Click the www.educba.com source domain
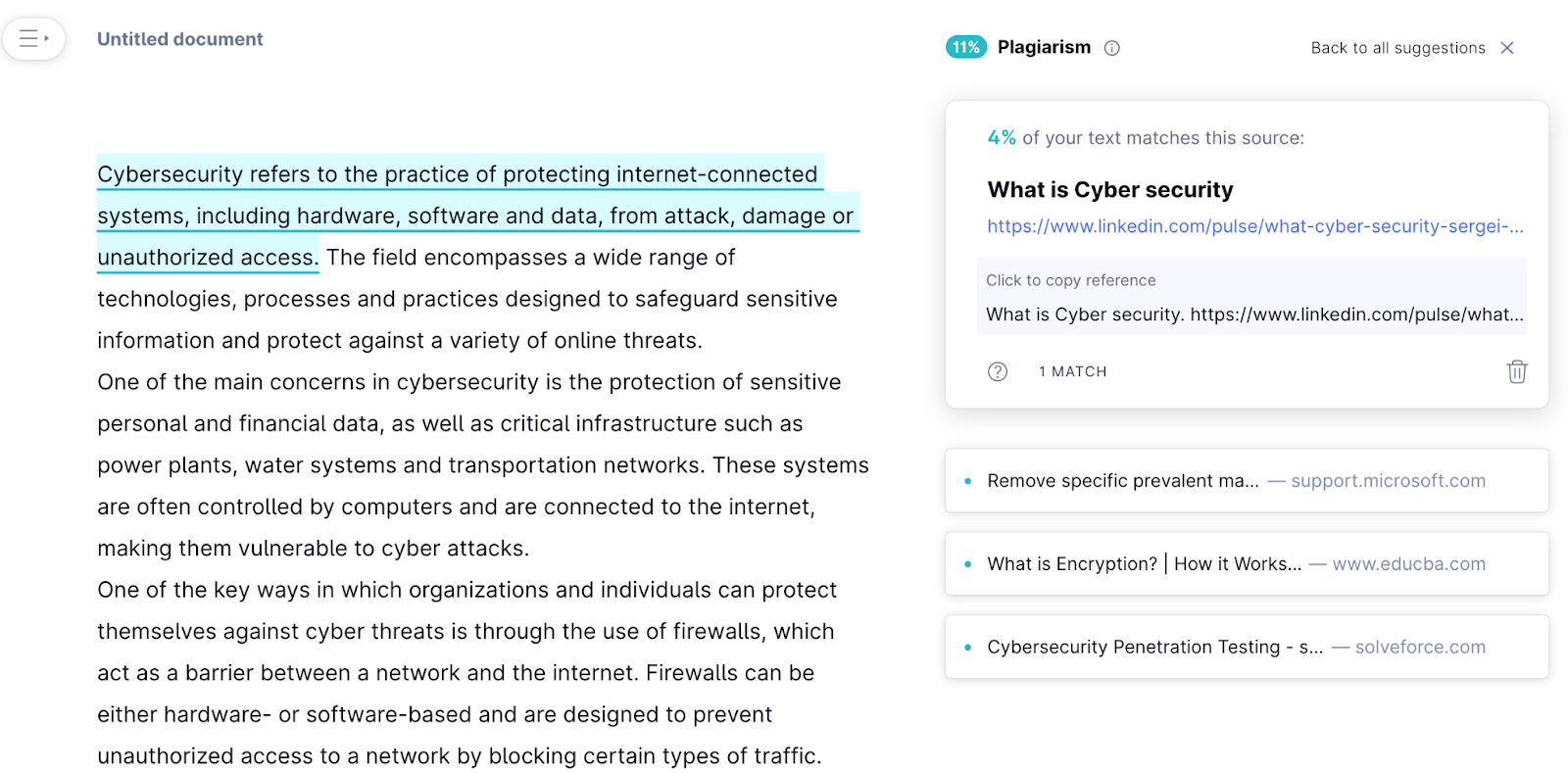Viewport: 1568px width, 773px height. tap(1408, 564)
